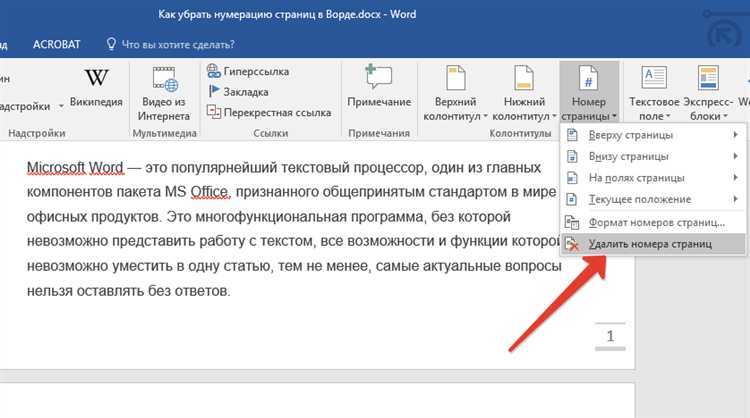
Task: Click the Номер страницы hash icon
Action: 588,78
